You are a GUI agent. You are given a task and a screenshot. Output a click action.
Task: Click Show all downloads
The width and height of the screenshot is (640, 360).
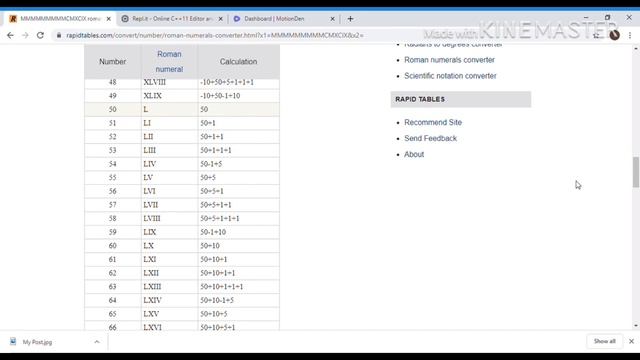pyautogui.click(x=604, y=341)
